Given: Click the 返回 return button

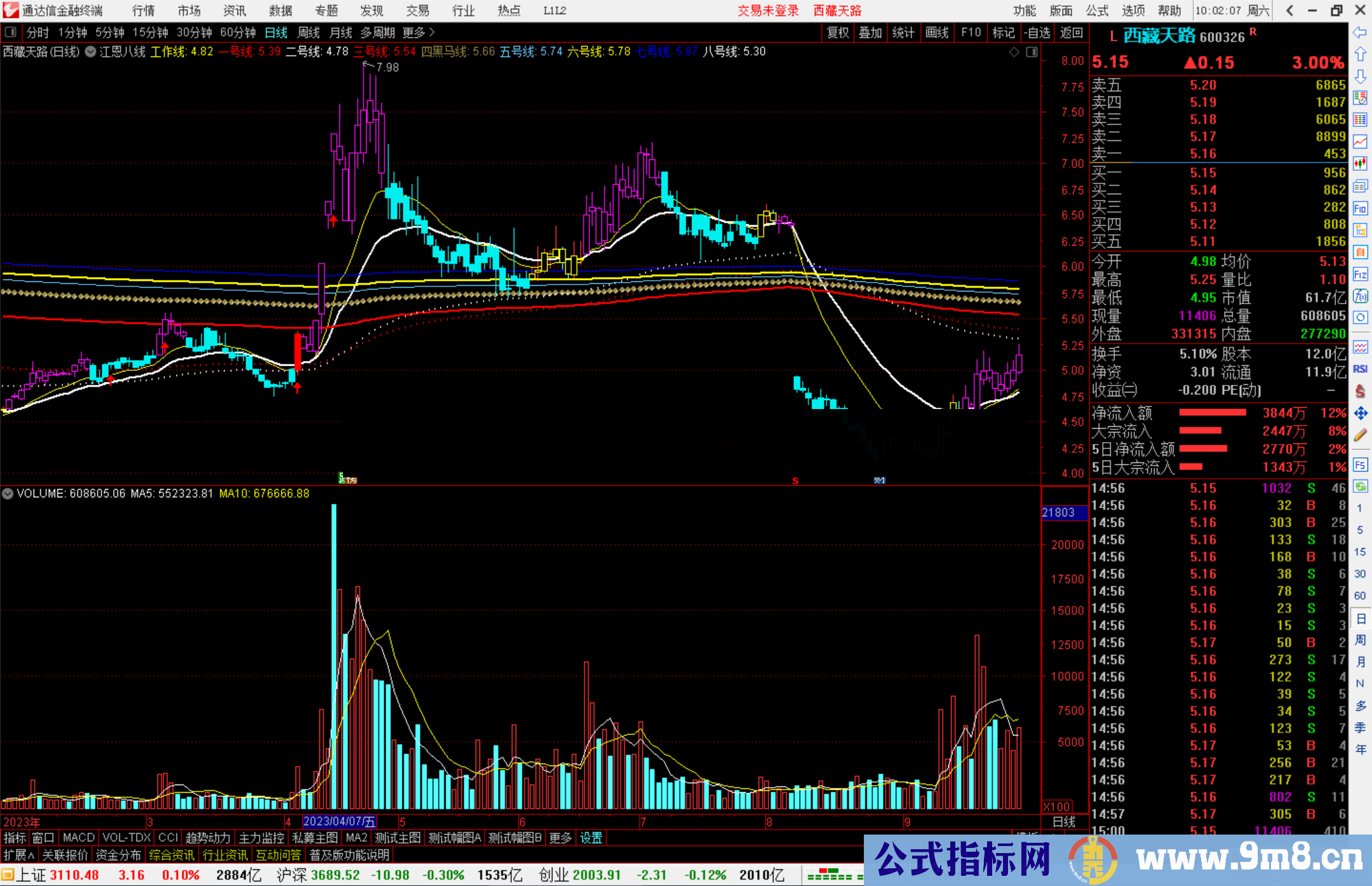Looking at the screenshot, I should point(1072,32).
